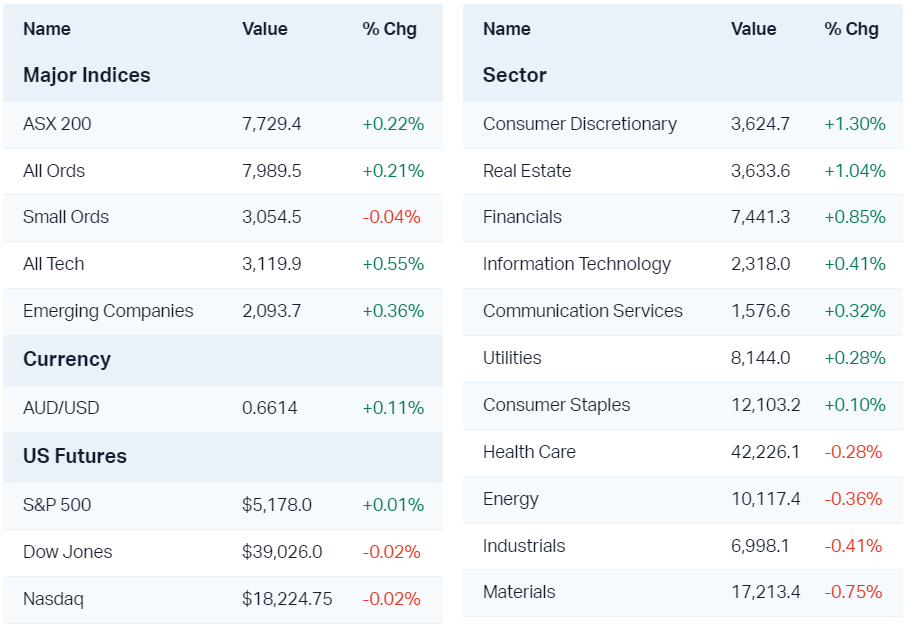Click the Utilities value 8,144.0
Image resolution: width=908 pixels, height=631 pixels.
pos(761,358)
